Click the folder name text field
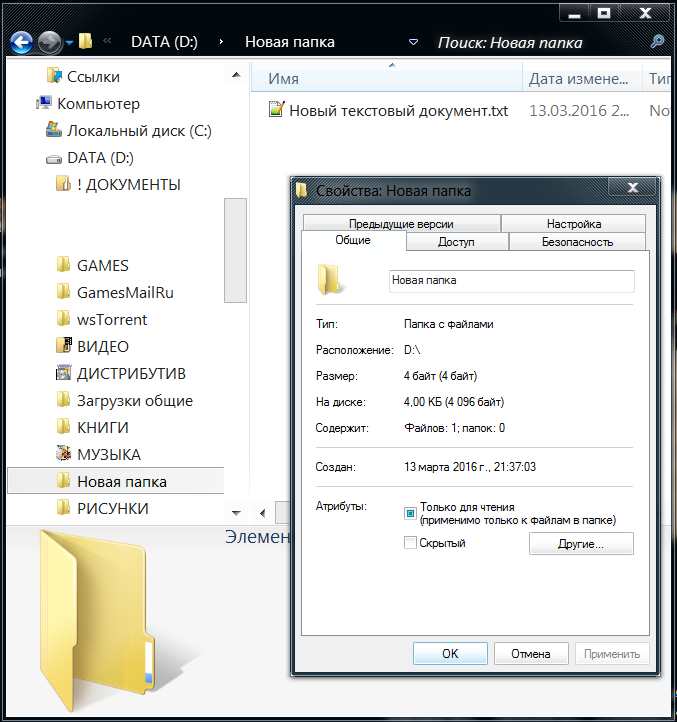677x722 pixels. pyautogui.click(x=510, y=281)
